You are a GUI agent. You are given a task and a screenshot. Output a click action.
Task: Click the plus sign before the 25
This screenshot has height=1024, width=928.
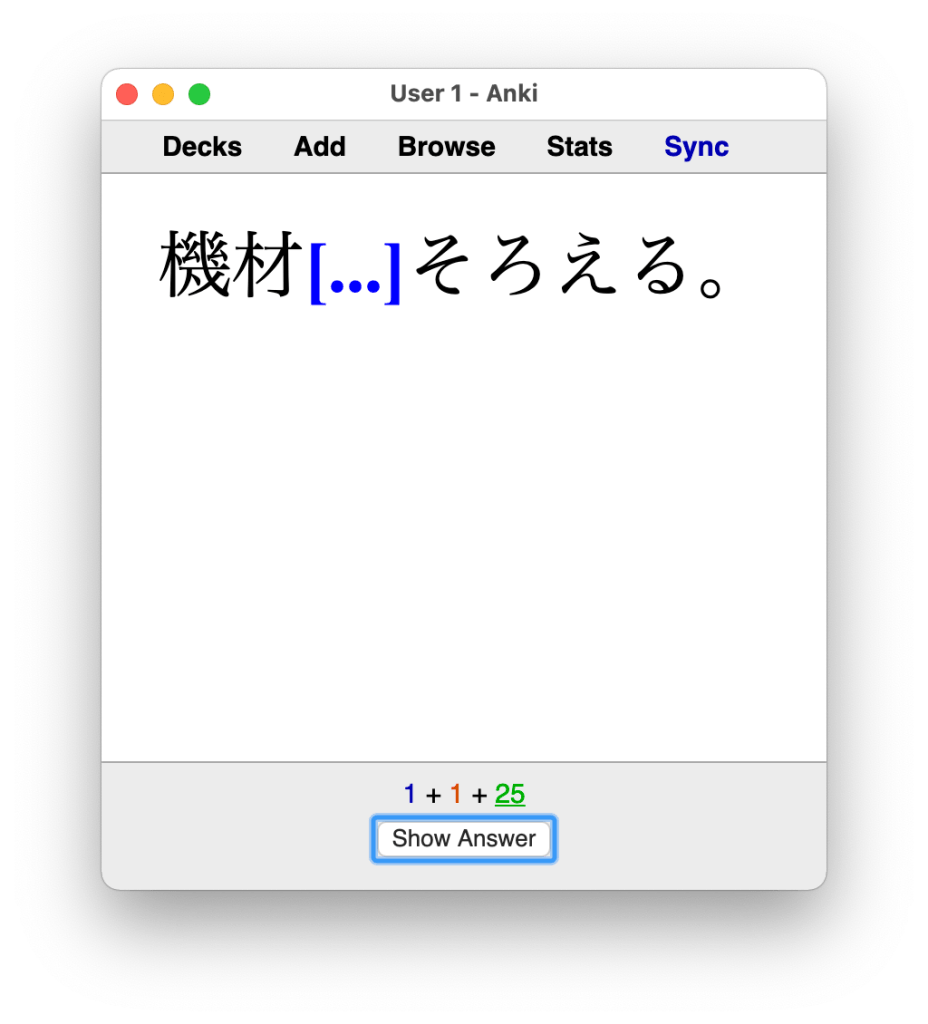[x=479, y=795]
